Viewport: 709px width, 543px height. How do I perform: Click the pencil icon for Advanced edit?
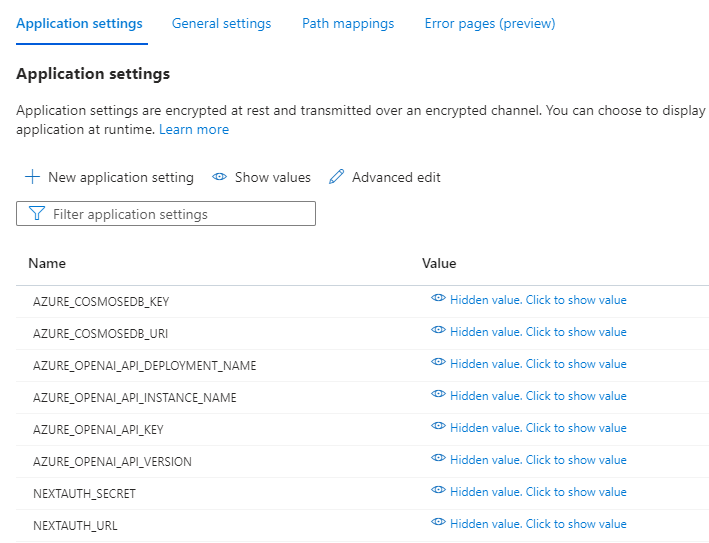pyautogui.click(x=336, y=177)
